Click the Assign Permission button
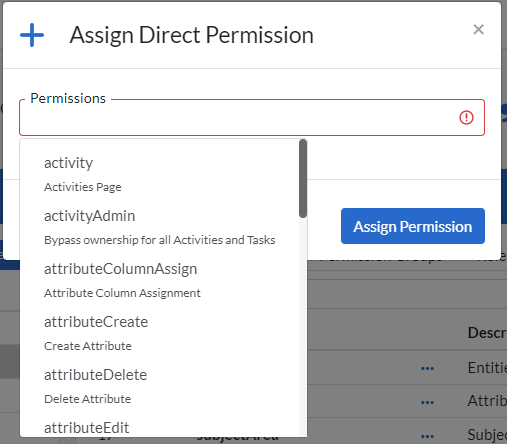 (413, 226)
